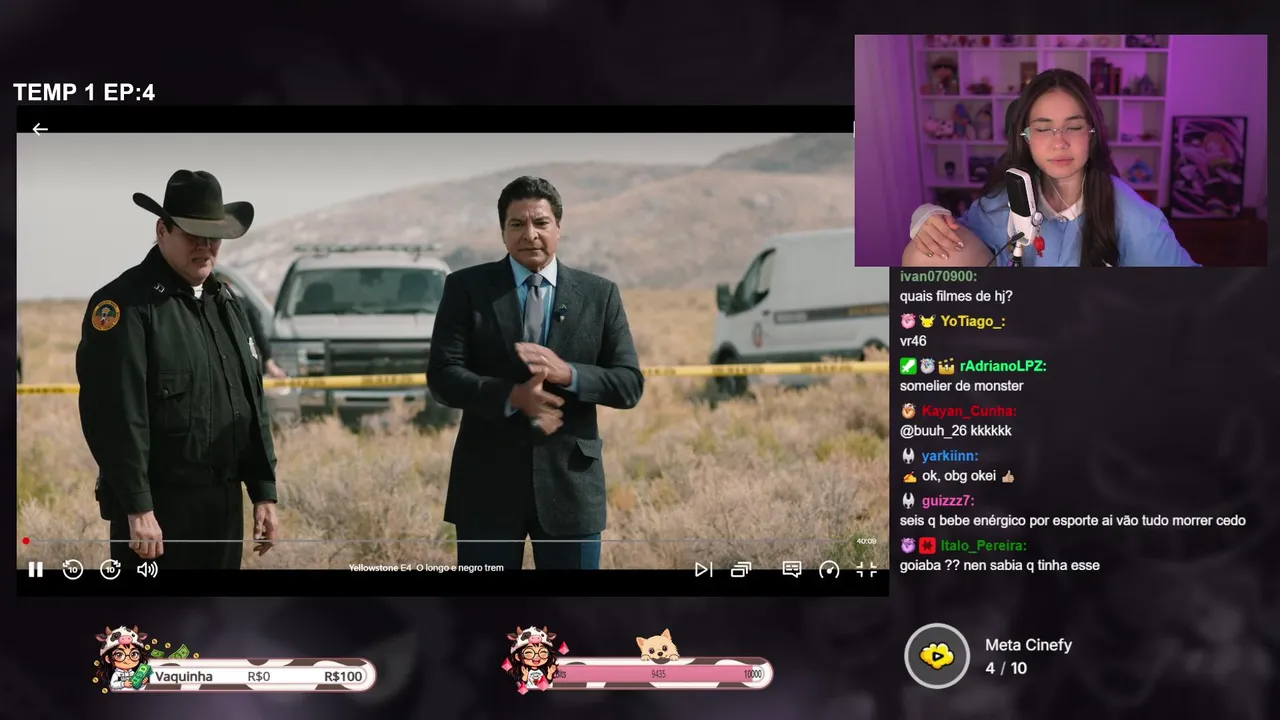The width and height of the screenshot is (1280, 720).
Task: Click username YoTiago_ in chat
Action: (972, 321)
